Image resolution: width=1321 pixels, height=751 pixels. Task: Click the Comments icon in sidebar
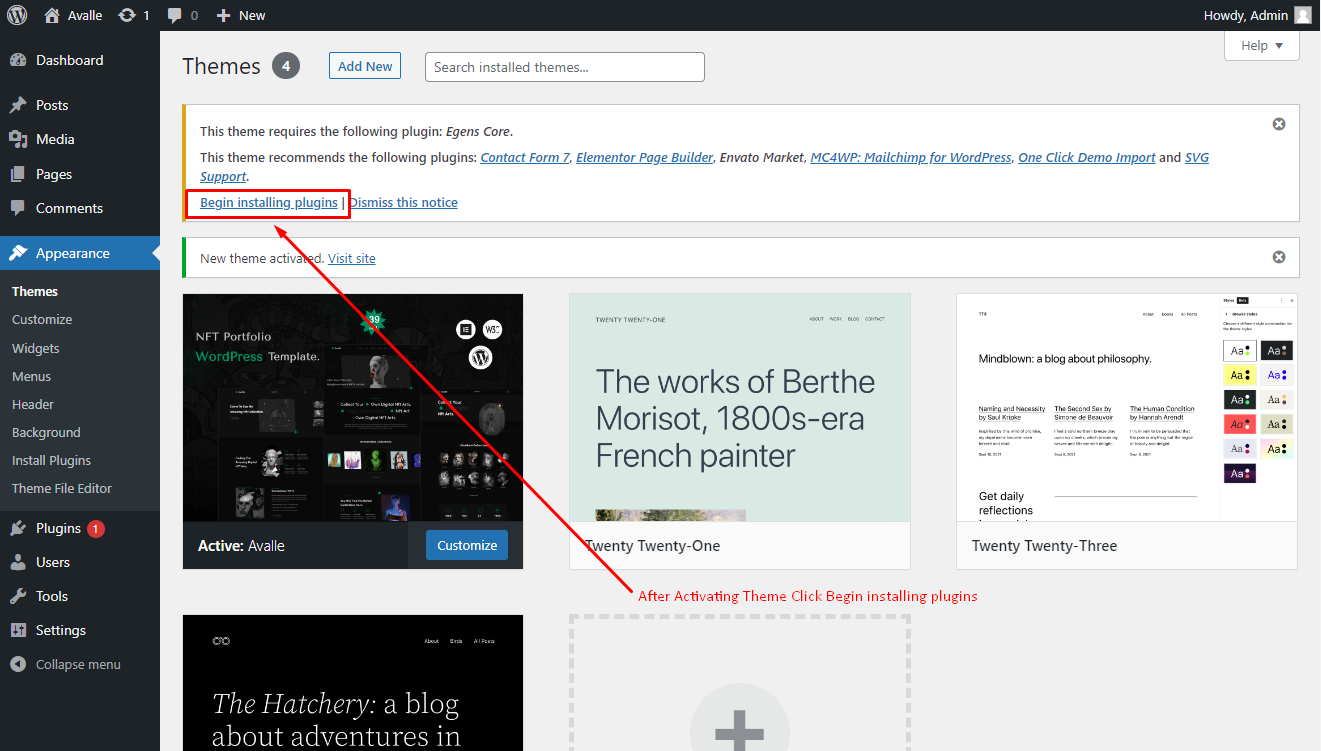[18, 208]
